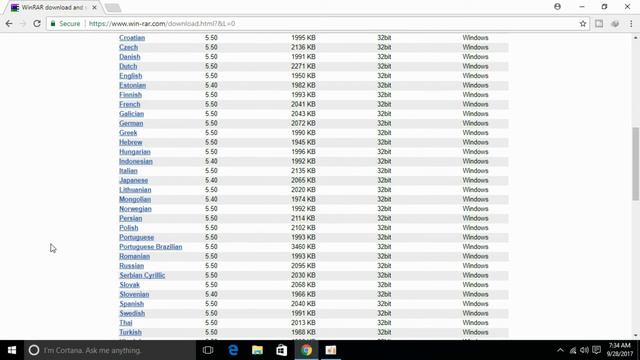Viewport: 640px width, 360px height.
Task: Click Cortana search box
Action: (x=110, y=350)
